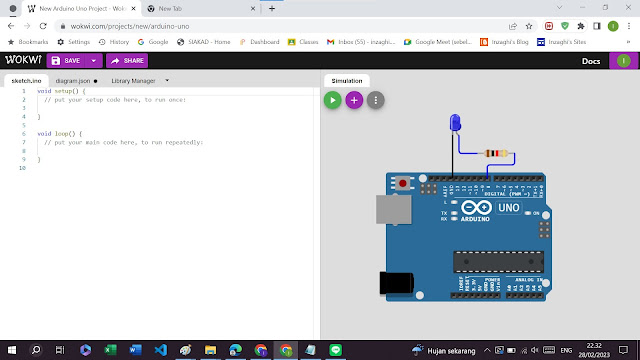
Task: Expand the dropdown arrow next to SAVE
Action: tap(94, 61)
